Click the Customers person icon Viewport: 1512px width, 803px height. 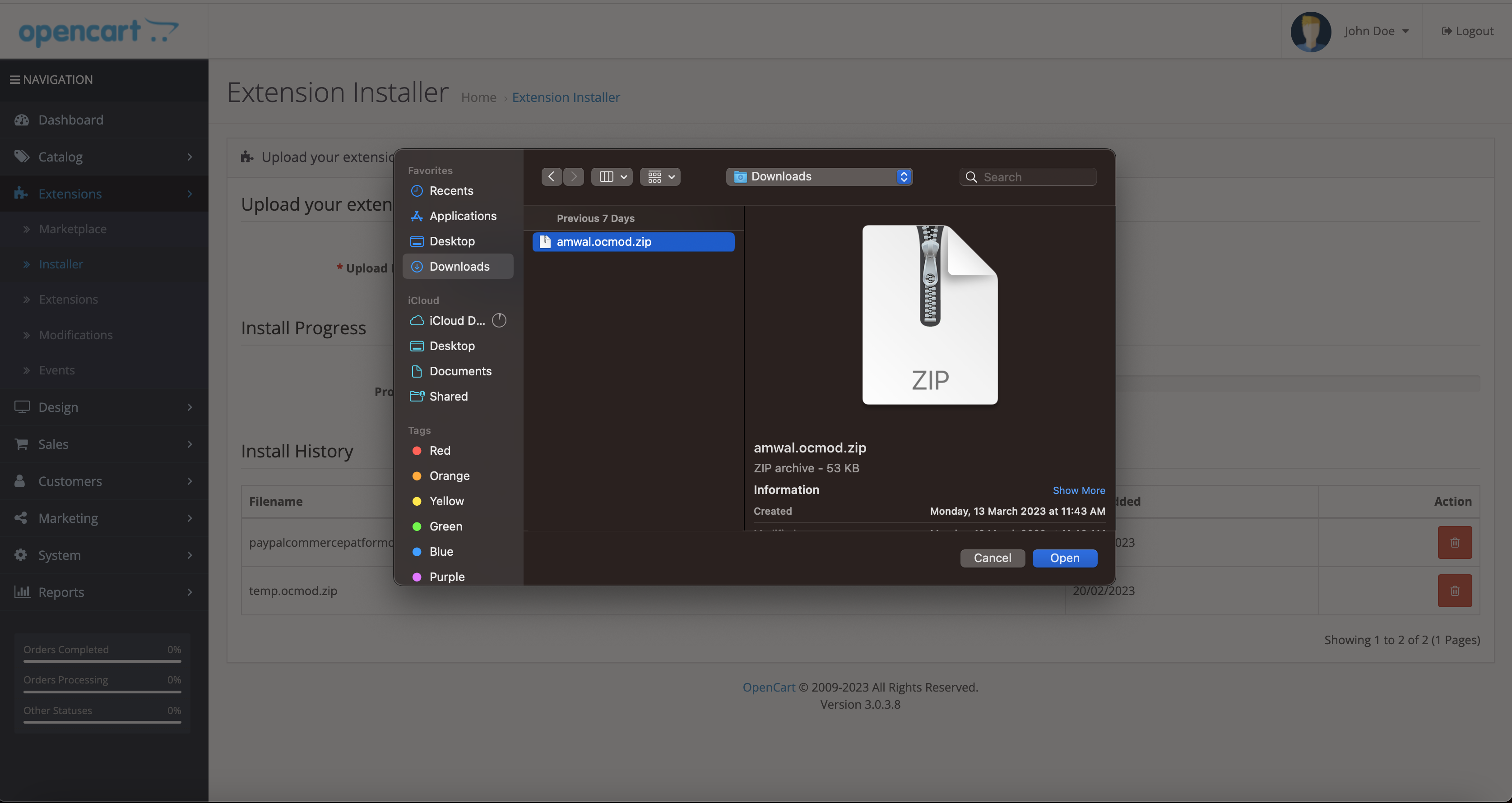[x=20, y=480]
